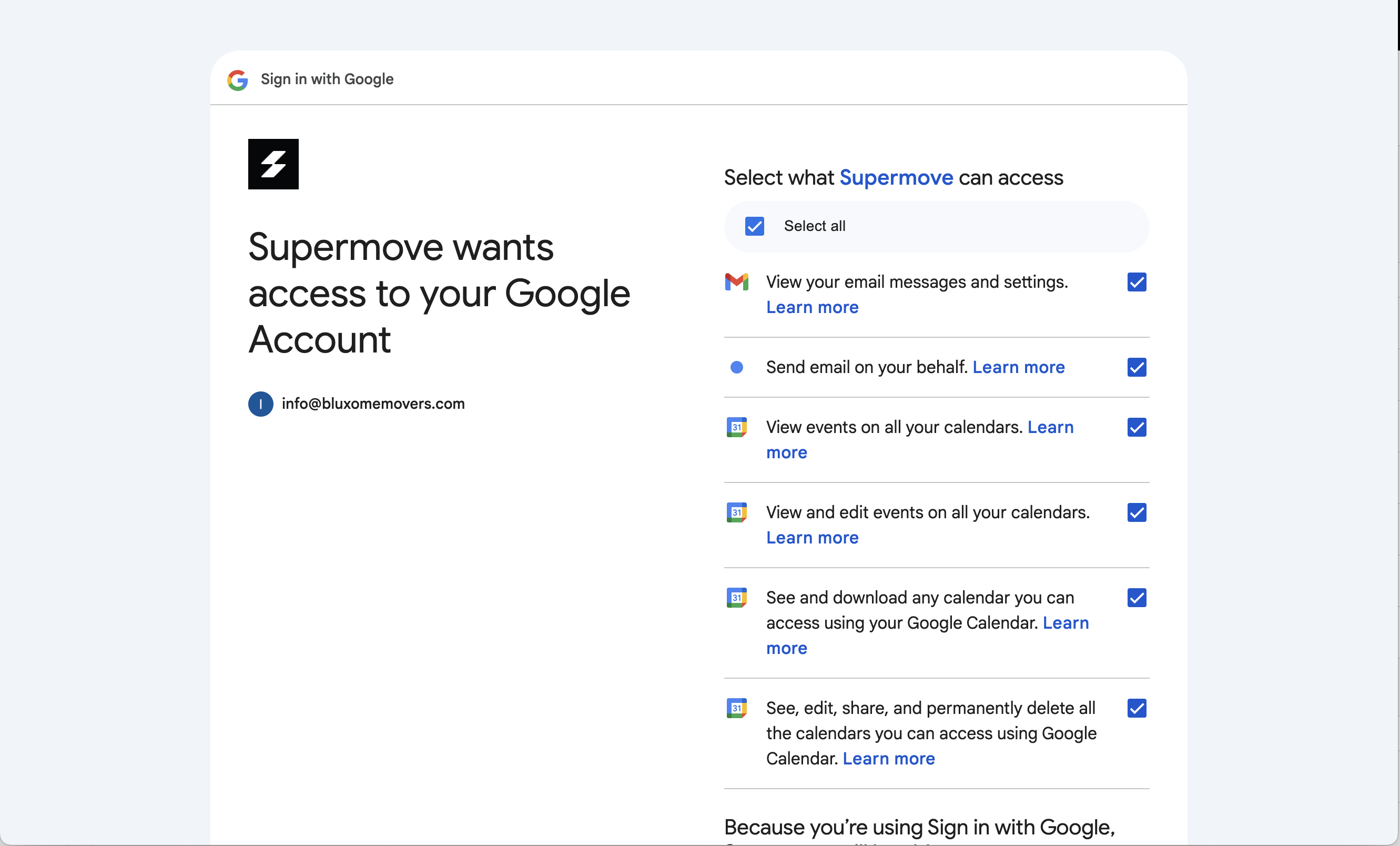This screenshot has height=846, width=1400.
Task: Click the Google logo in the header
Action: (x=238, y=79)
